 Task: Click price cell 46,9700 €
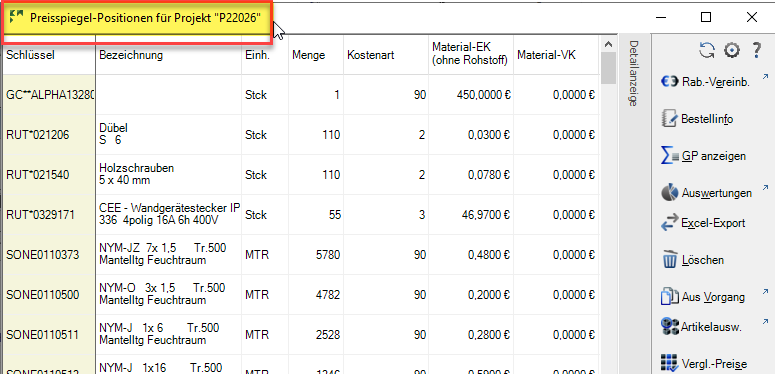click(471, 215)
